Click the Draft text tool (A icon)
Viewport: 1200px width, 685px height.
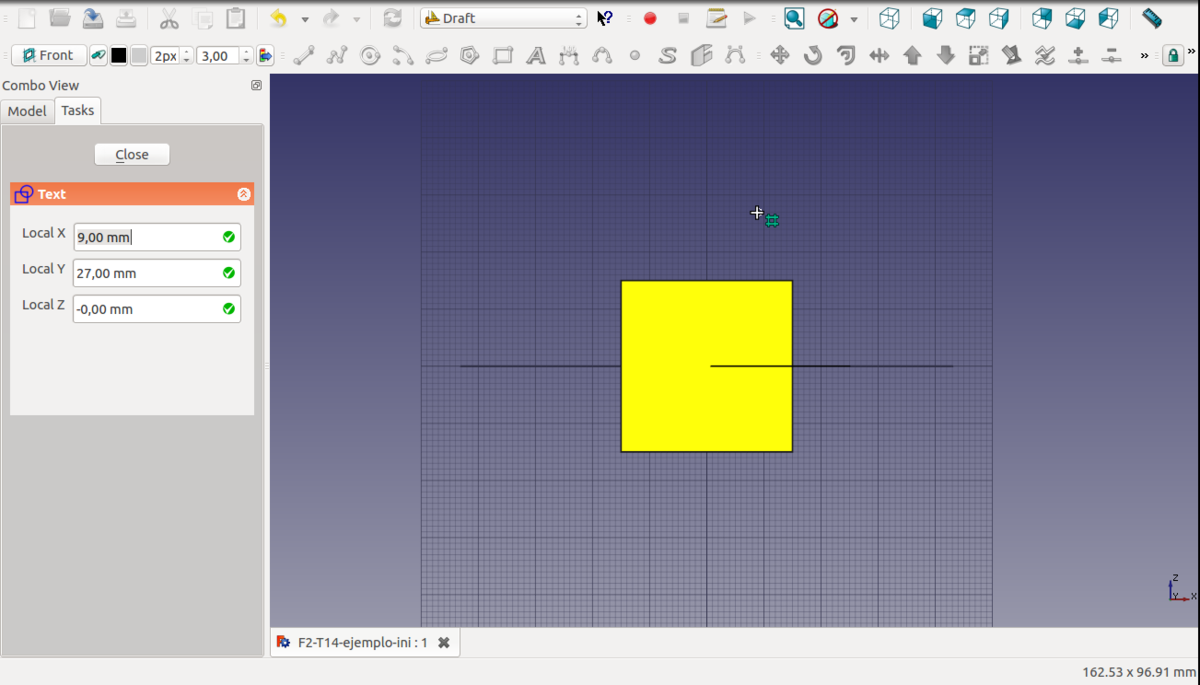[x=536, y=56]
